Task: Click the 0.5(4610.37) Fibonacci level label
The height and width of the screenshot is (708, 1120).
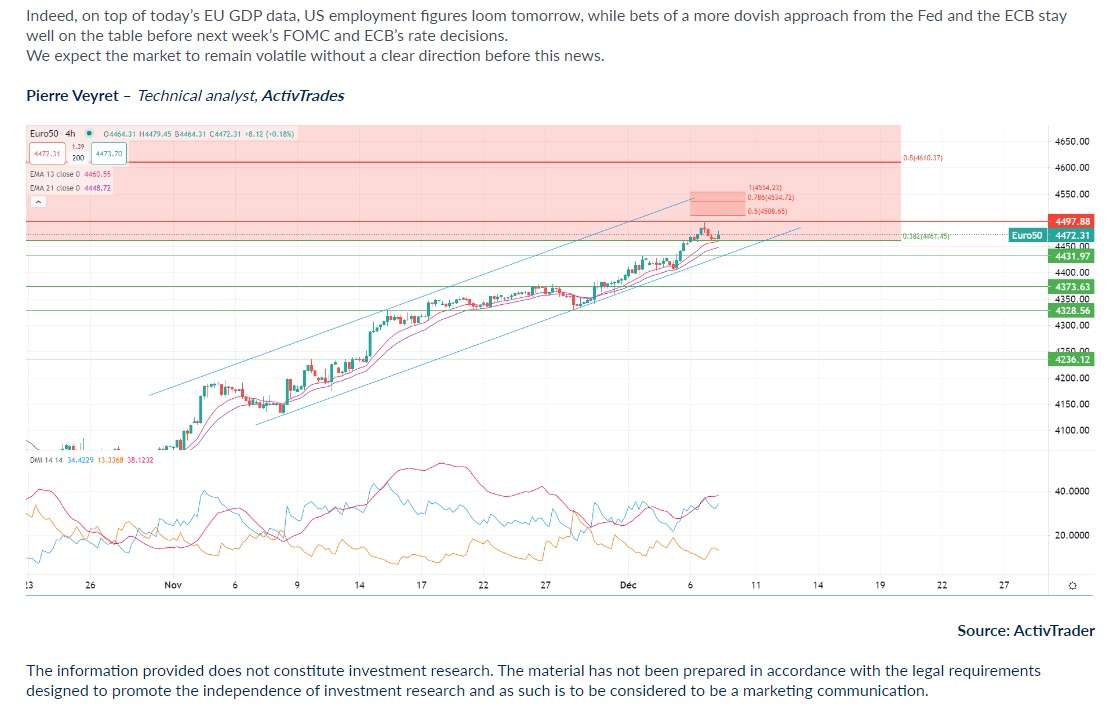Action: tap(923, 158)
